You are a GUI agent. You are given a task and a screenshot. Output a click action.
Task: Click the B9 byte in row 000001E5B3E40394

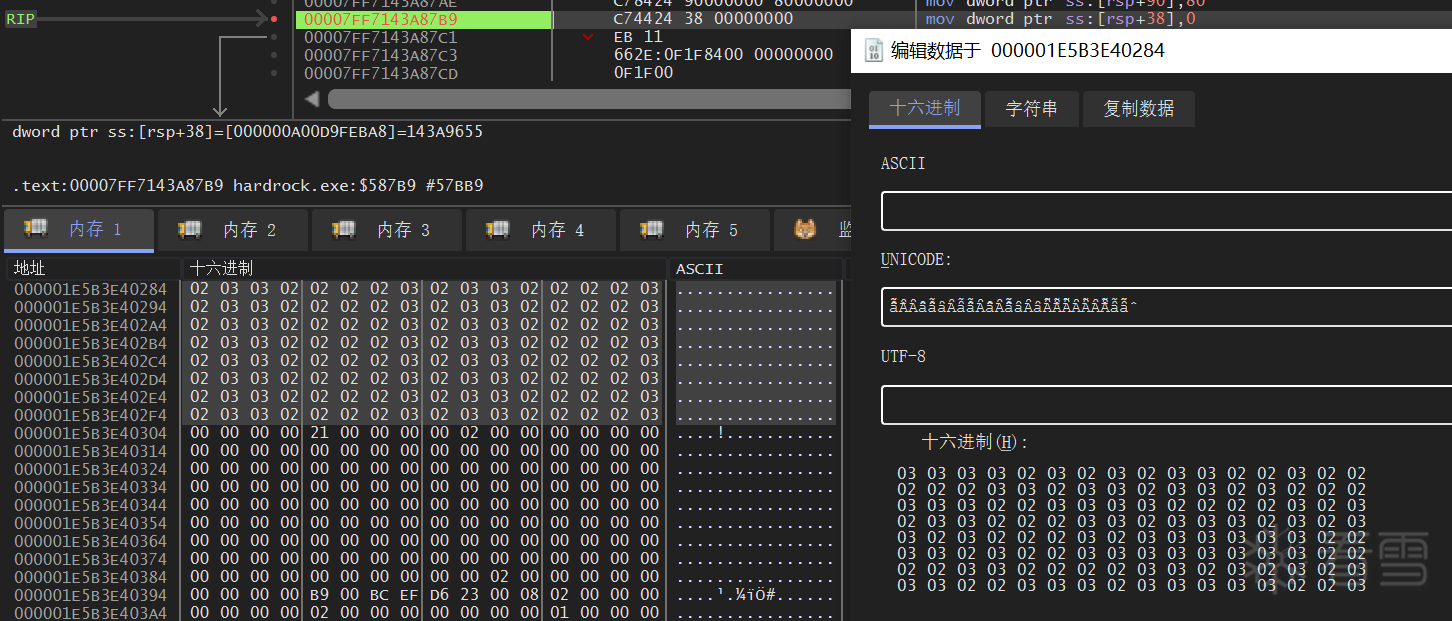pyautogui.click(x=320, y=595)
